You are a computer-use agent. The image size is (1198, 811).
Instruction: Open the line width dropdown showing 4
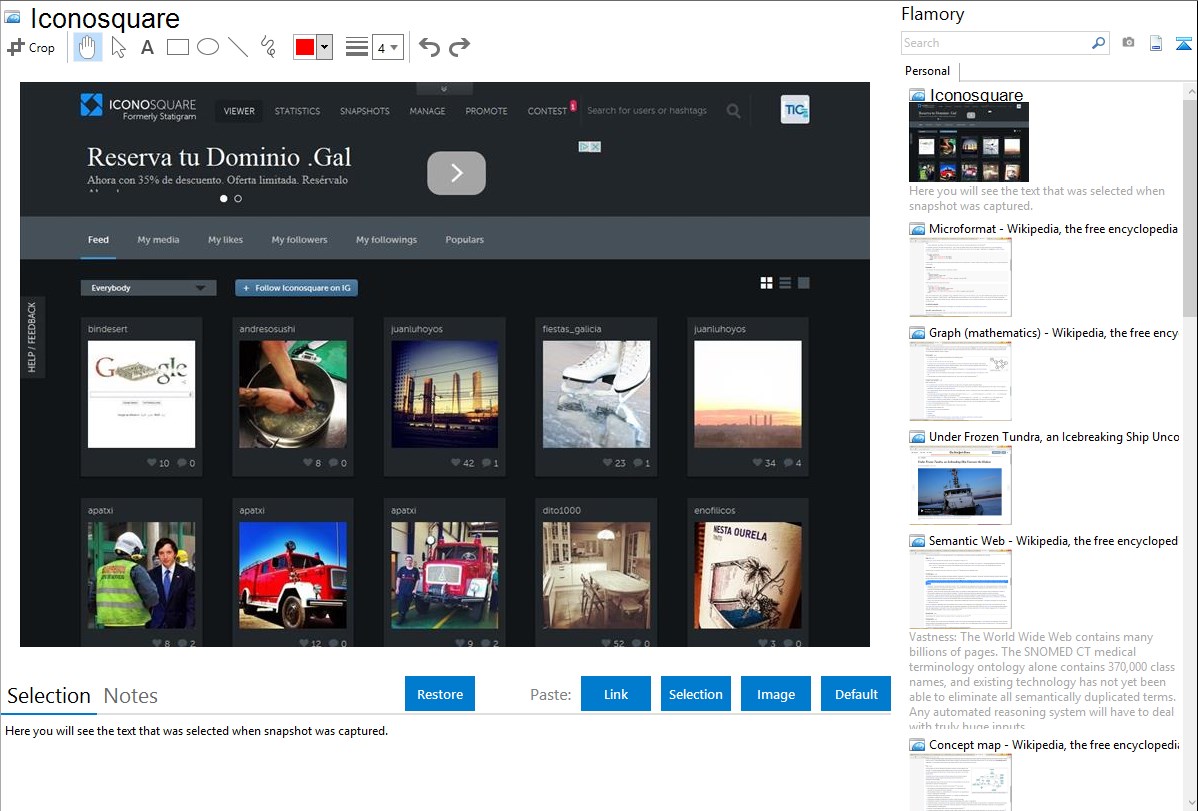[x=387, y=47]
